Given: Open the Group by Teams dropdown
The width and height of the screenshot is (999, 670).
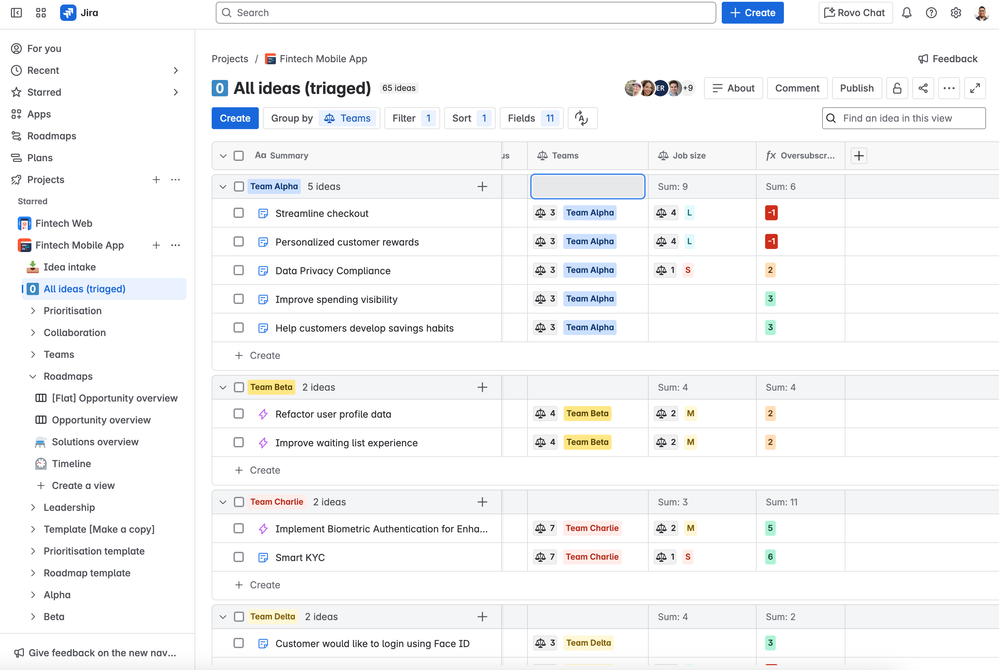Looking at the screenshot, I should point(322,118).
